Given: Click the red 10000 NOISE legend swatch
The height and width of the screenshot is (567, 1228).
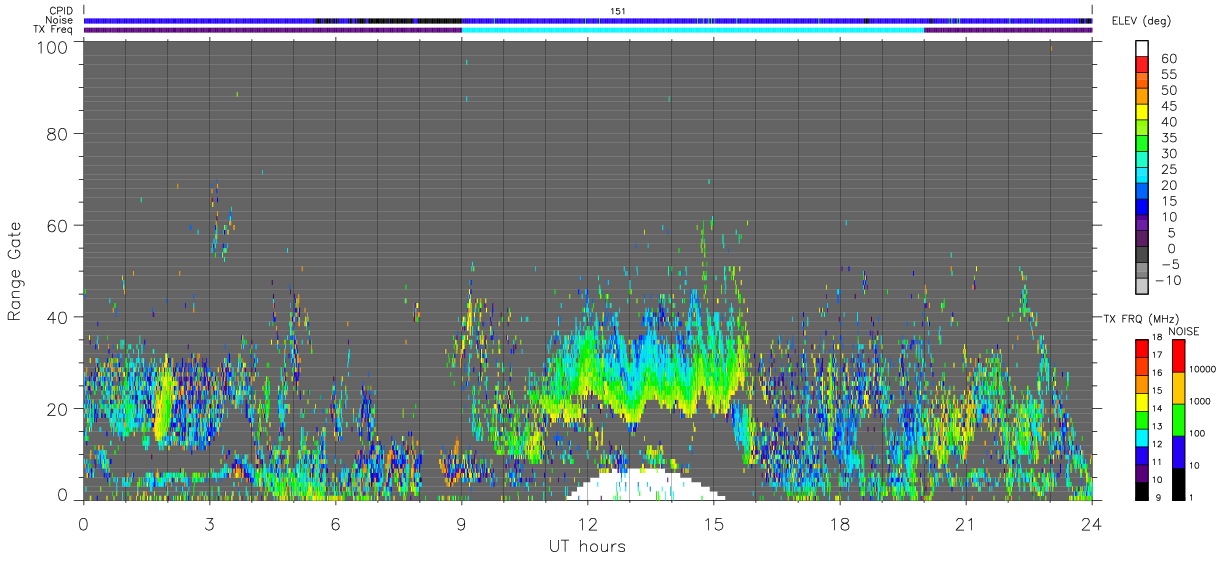Looking at the screenshot, I should pos(1179,356).
